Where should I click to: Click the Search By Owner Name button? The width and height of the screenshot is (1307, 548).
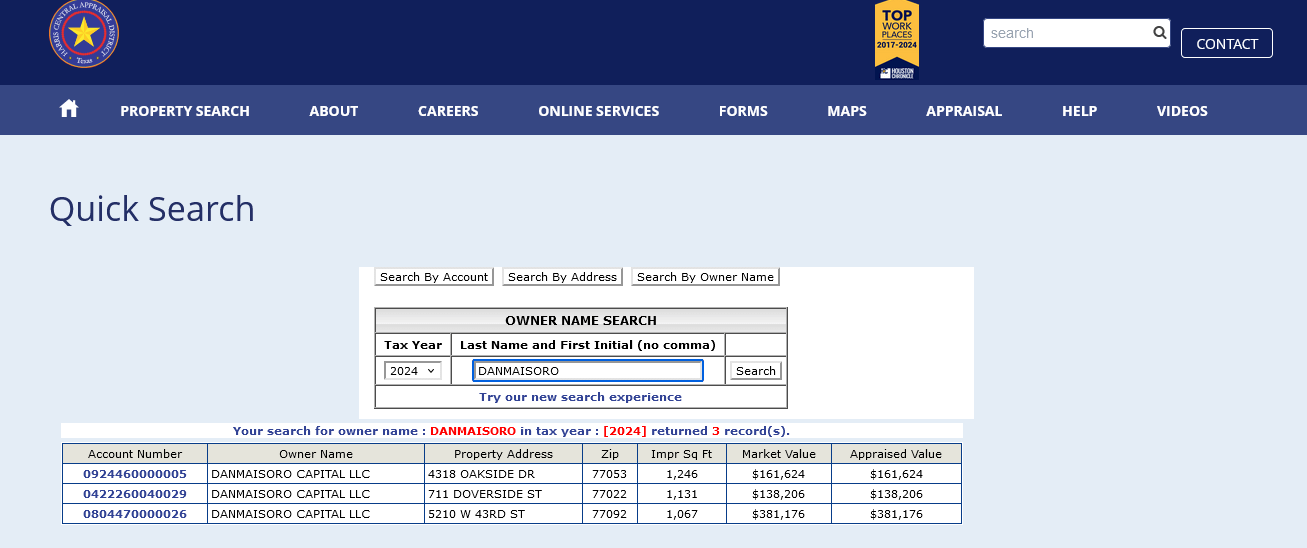[705, 277]
